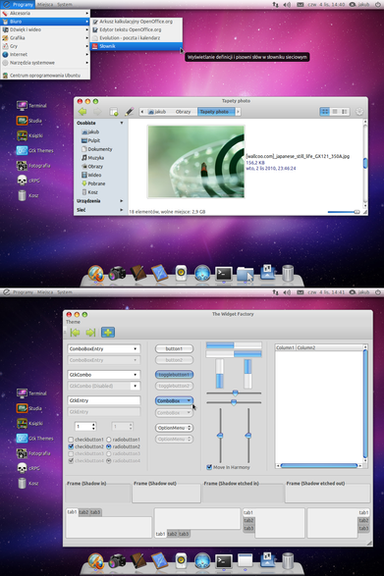The width and height of the screenshot is (384, 576).
Task: Select the japanese_still_life image thumbnail
Action: [196, 162]
